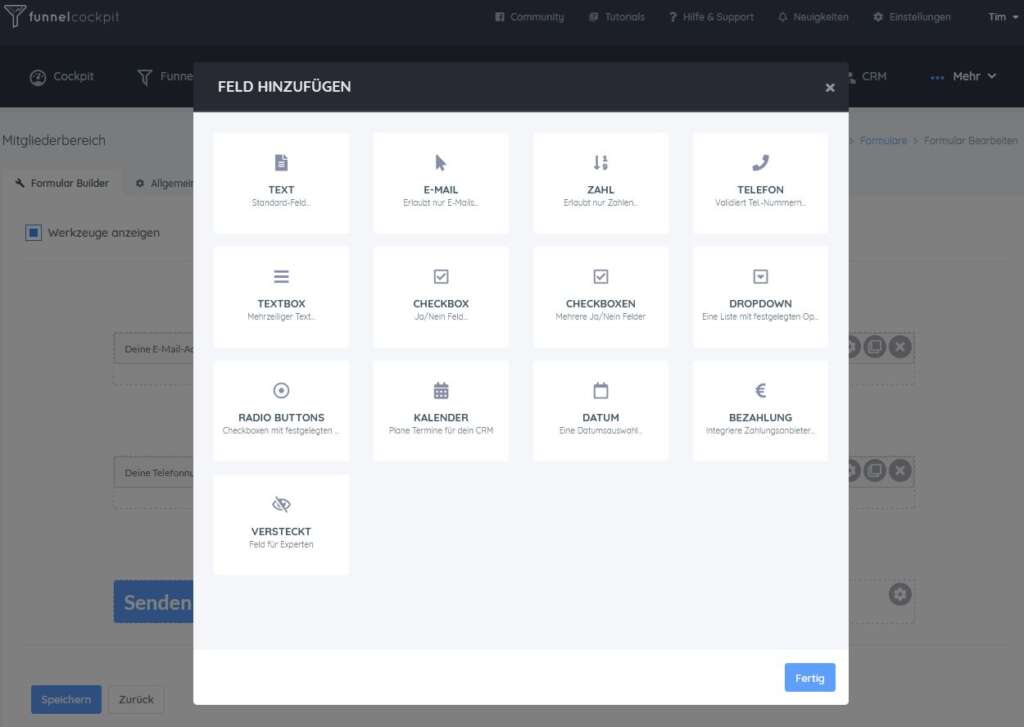This screenshot has height=727, width=1024.
Task: Confirm with the Fertig button
Action: tap(809, 677)
